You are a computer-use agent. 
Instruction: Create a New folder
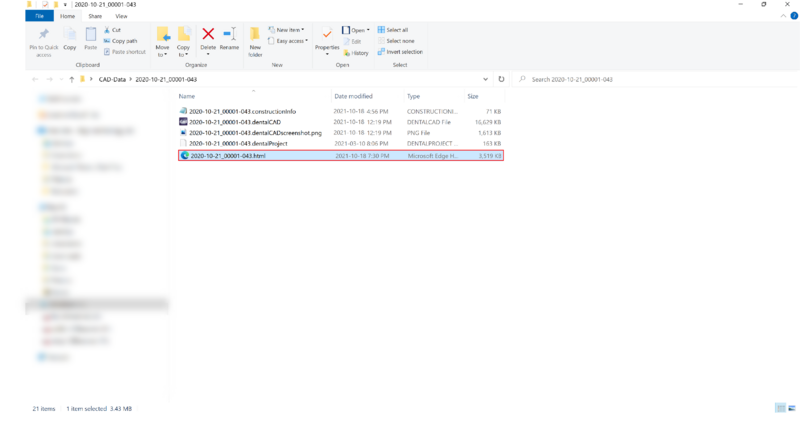[x=255, y=42]
